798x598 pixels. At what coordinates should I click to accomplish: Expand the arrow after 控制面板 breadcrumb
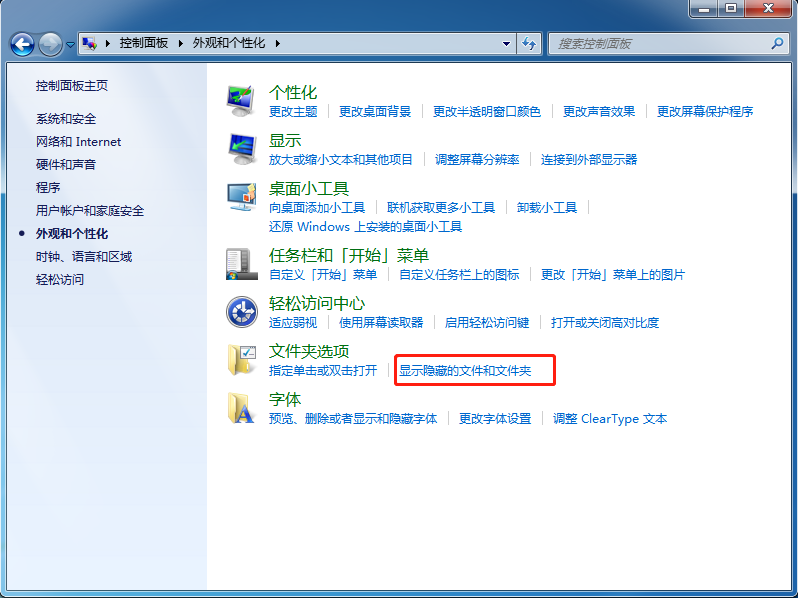180,44
